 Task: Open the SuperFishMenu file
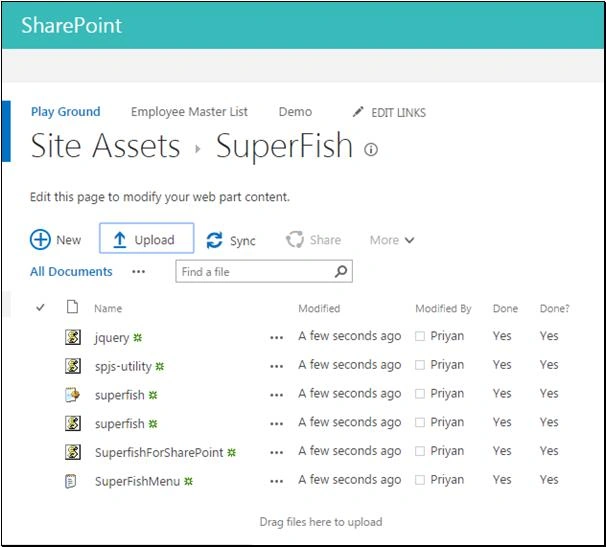coord(138,481)
